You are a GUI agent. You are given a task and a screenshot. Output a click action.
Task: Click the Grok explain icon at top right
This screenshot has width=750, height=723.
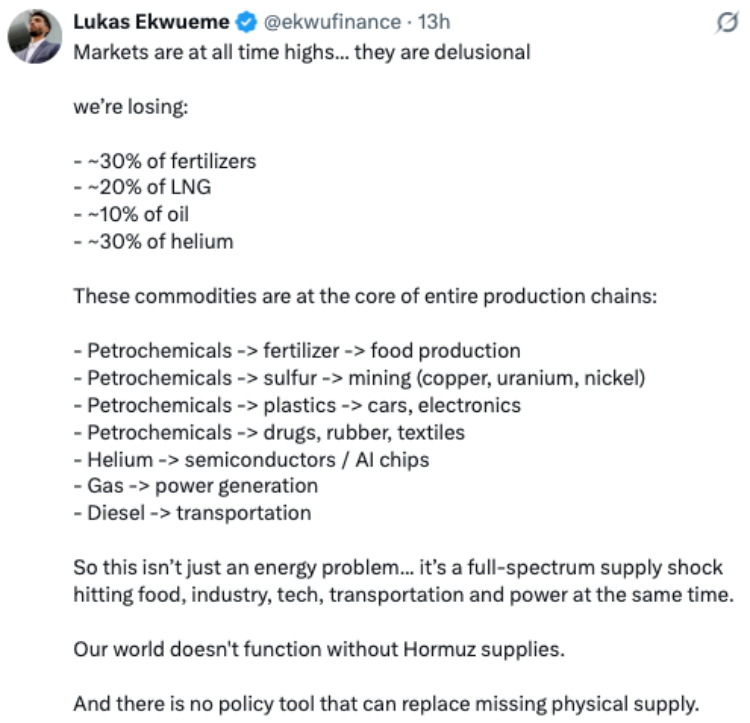[727, 22]
